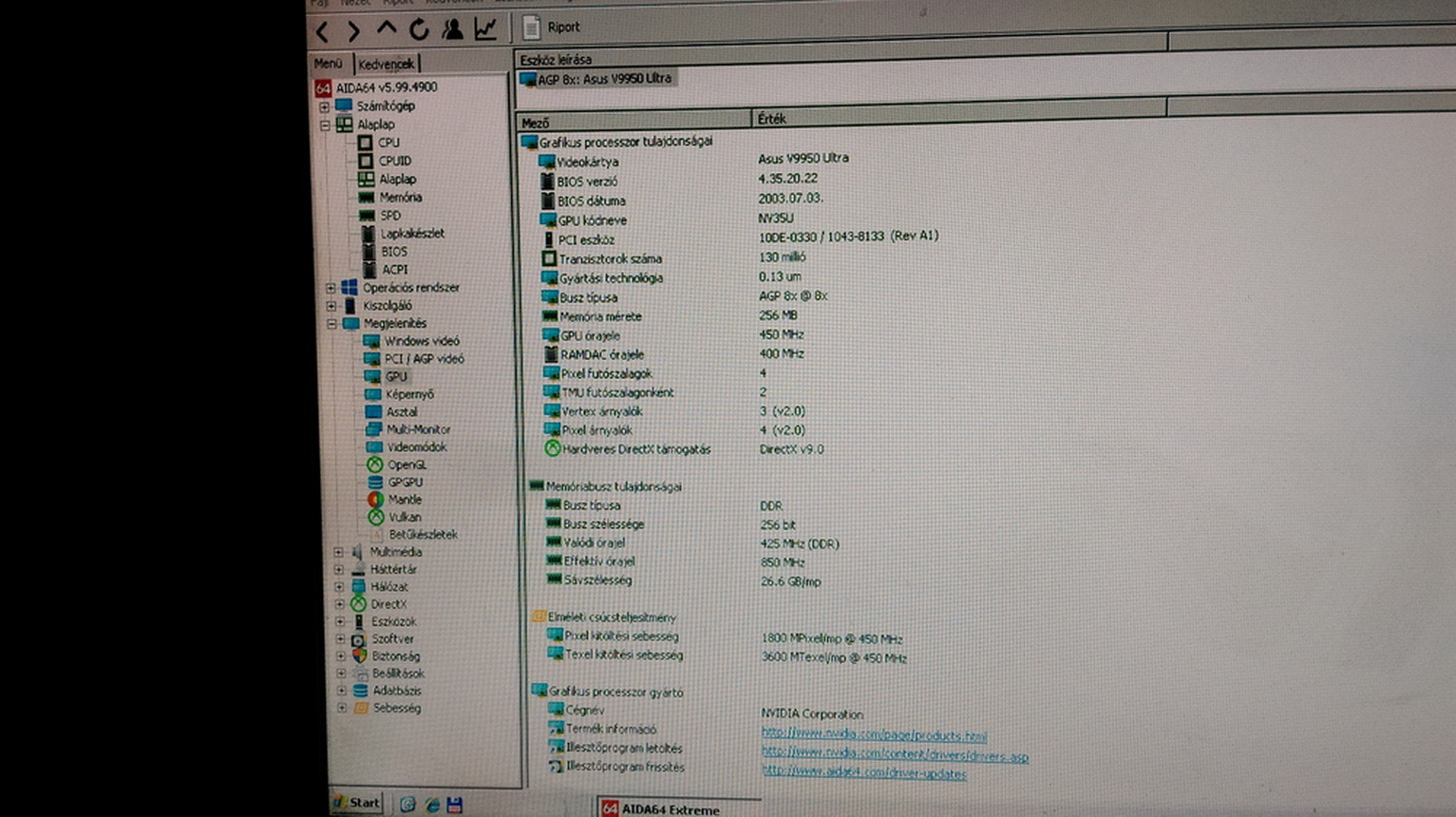Click the Windows Start button

click(357, 803)
